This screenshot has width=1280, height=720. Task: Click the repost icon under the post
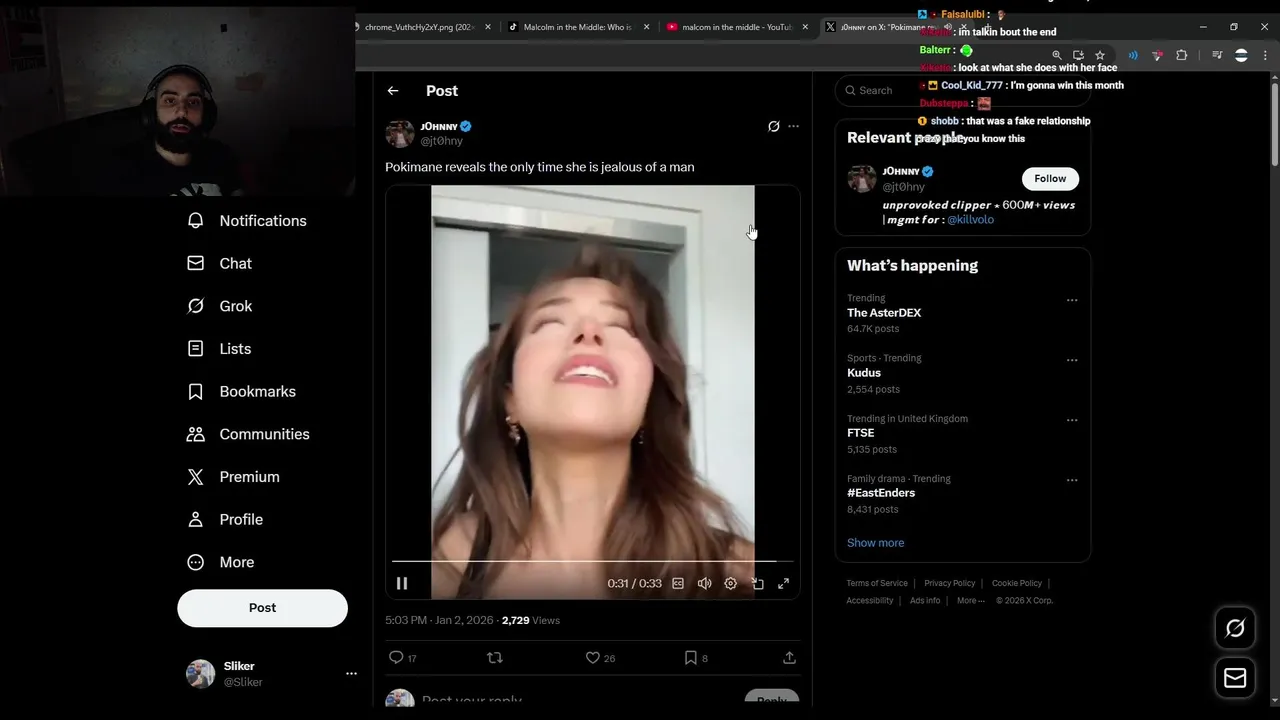point(494,658)
